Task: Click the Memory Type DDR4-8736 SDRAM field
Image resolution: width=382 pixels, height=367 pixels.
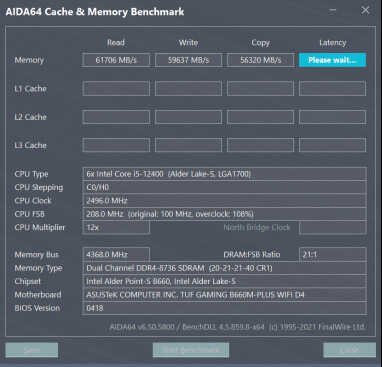Action: coord(224,268)
